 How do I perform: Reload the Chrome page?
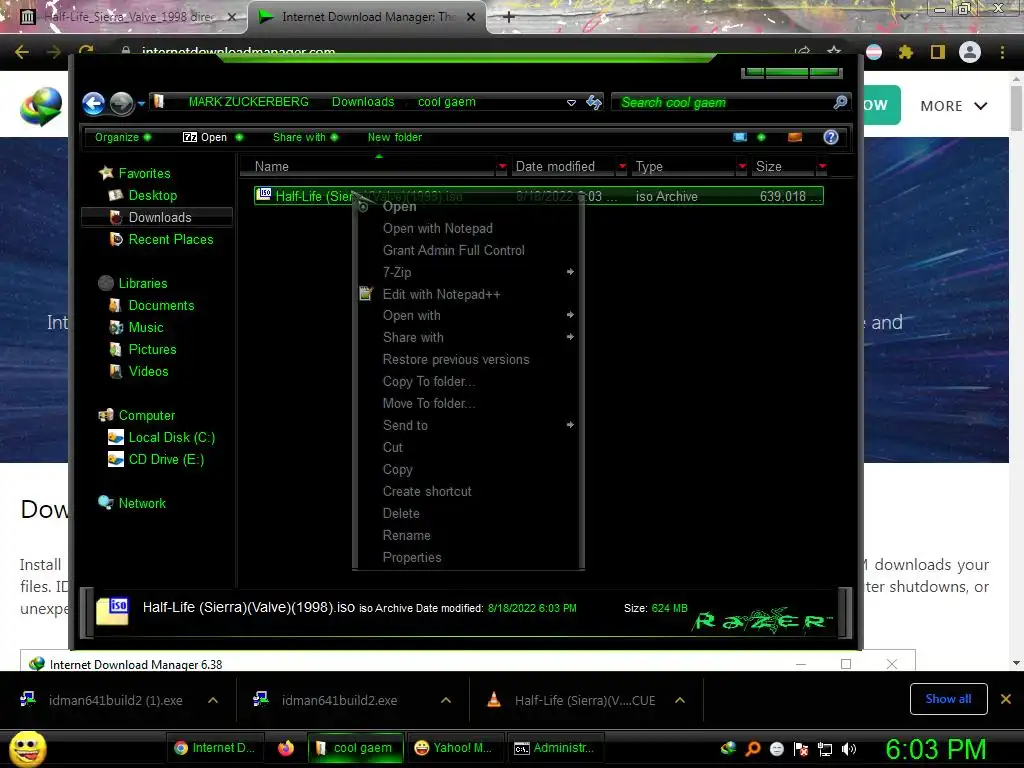(86, 51)
